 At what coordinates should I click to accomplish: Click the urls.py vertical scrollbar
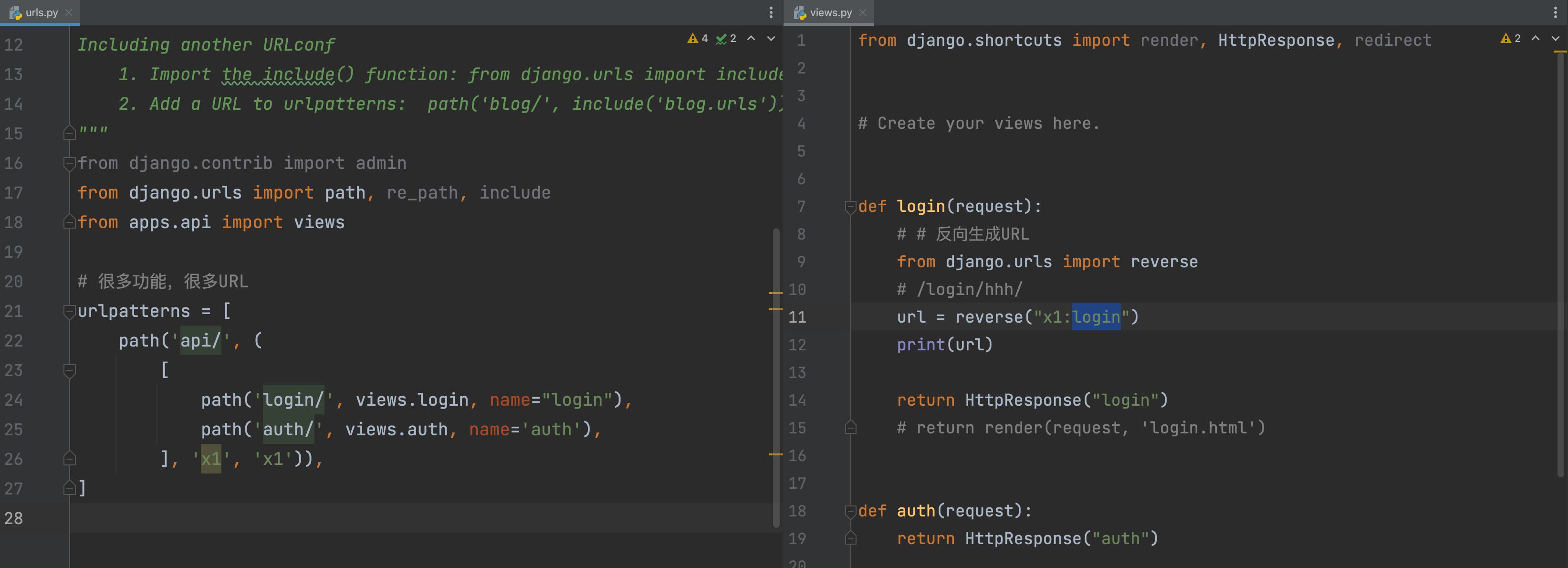pyautogui.click(x=775, y=378)
